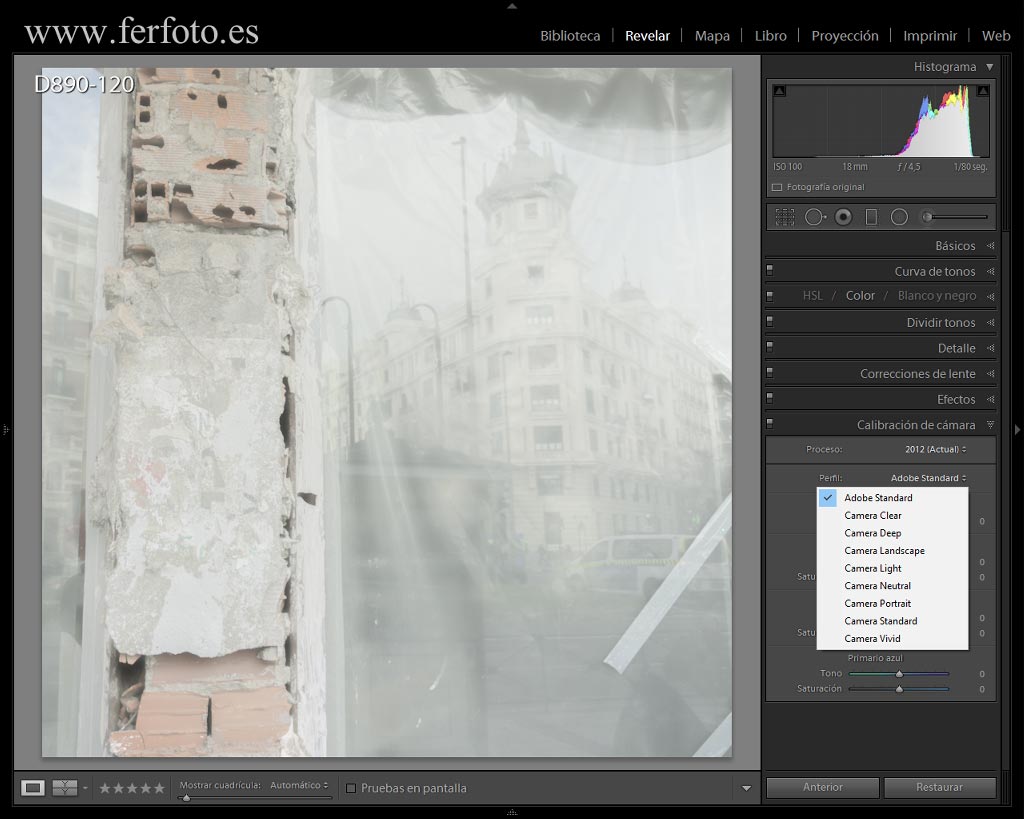This screenshot has height=819, width=1024.
Task: Choose Camera Neutral profile
Action: coord(892,586)
